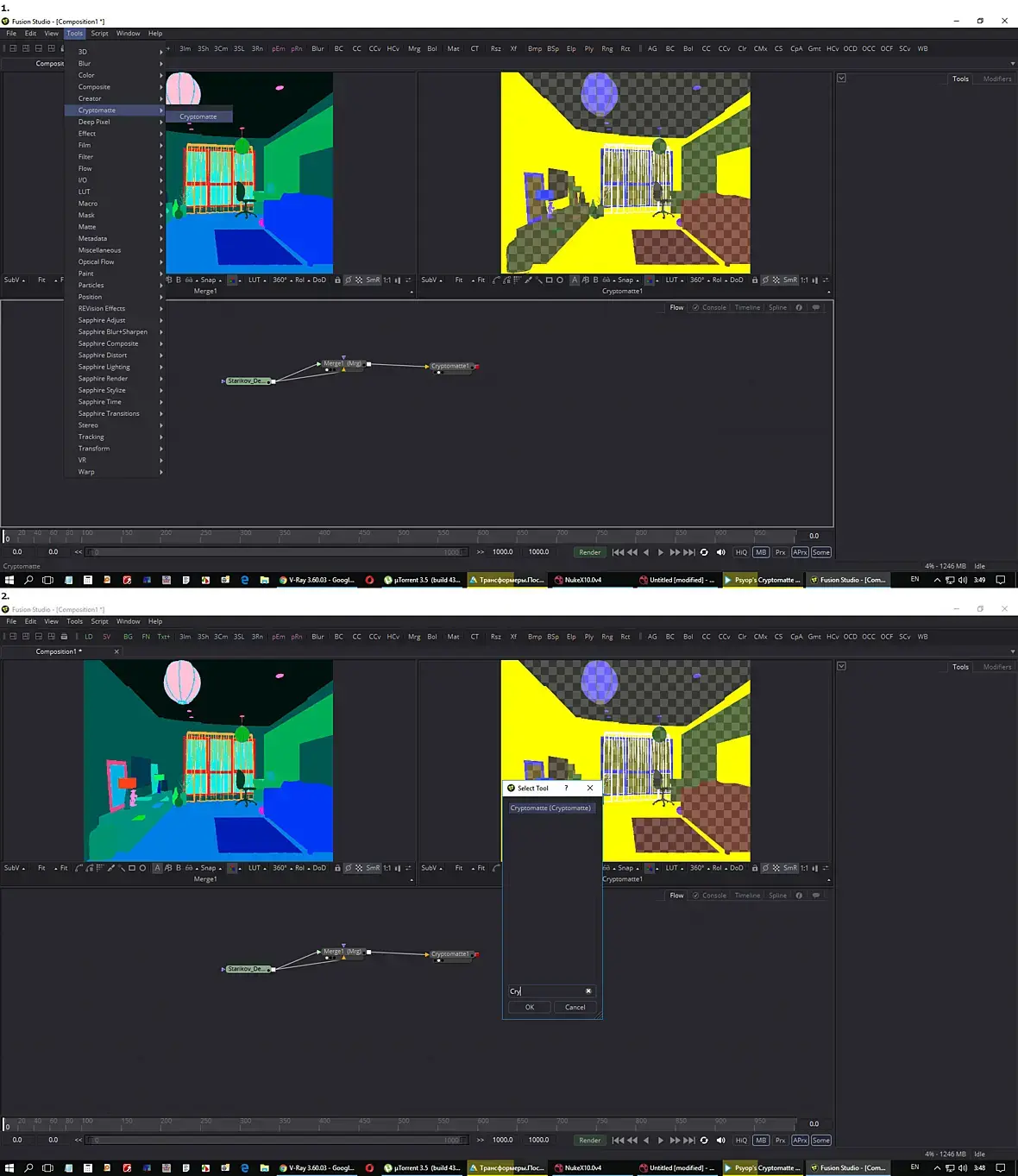
Task: Click the Render button in the lower window
Action: [590, 1140]
